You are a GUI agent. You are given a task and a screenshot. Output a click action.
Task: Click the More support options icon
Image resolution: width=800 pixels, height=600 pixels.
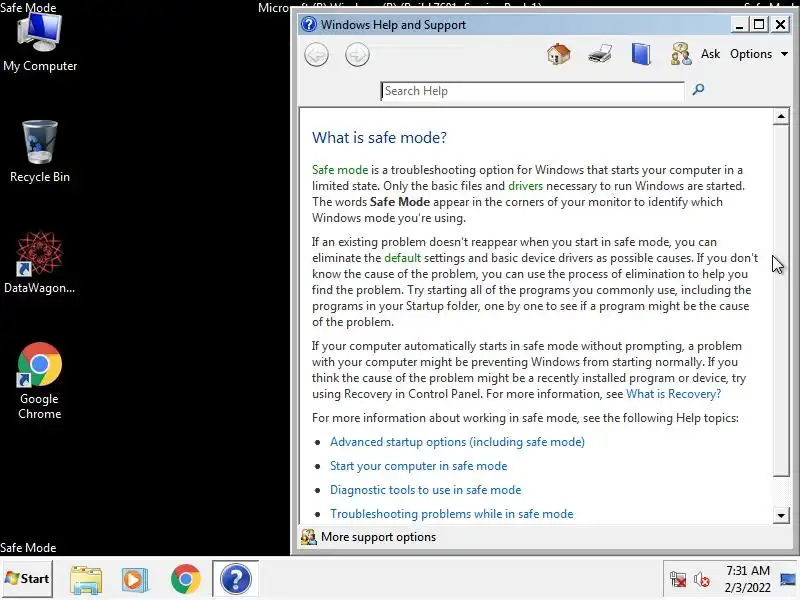pos(308,537)
